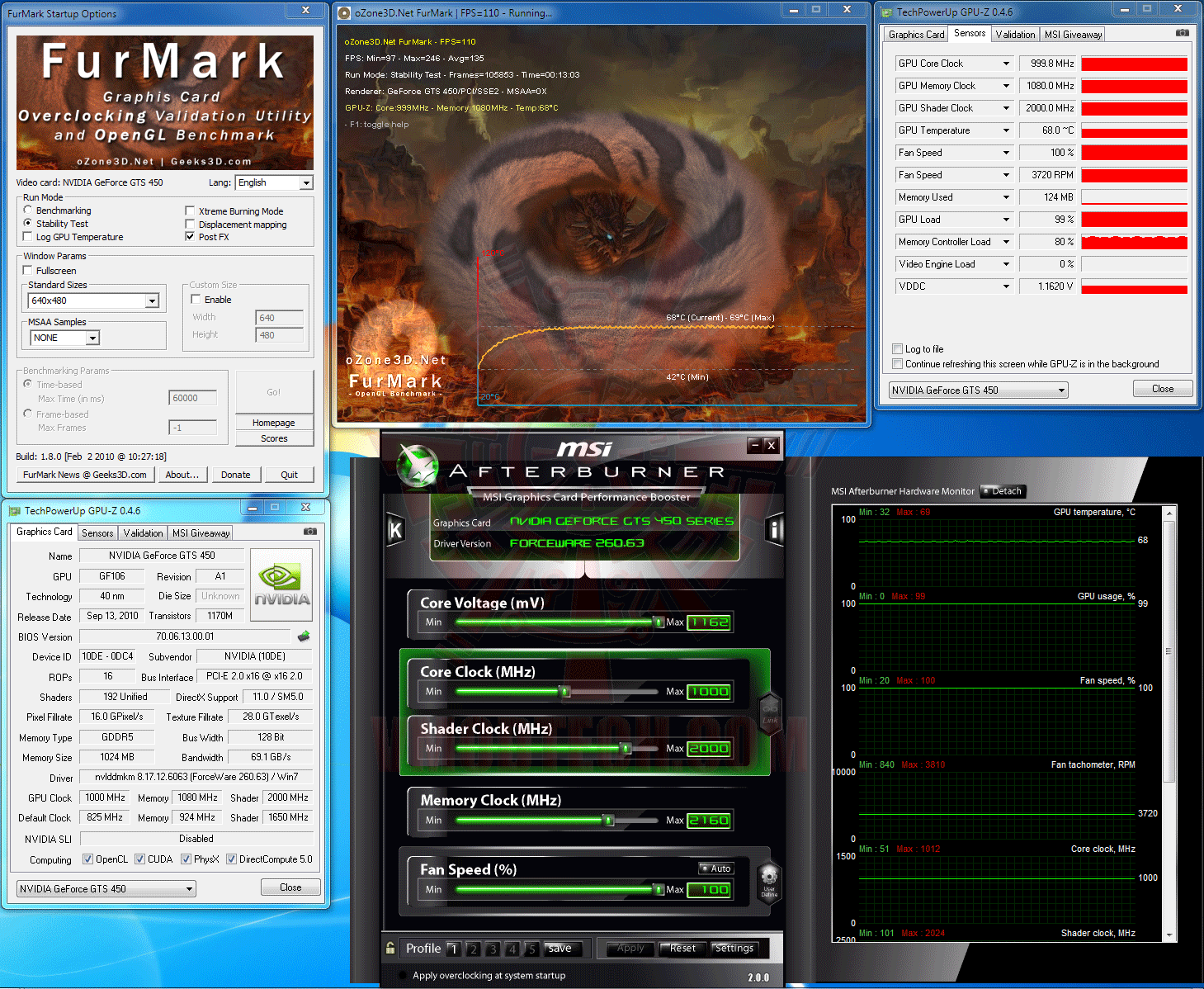This screenshot has width=1204, height=989.
Task: Select Afterburner profile slot 4
Action: 512,949
